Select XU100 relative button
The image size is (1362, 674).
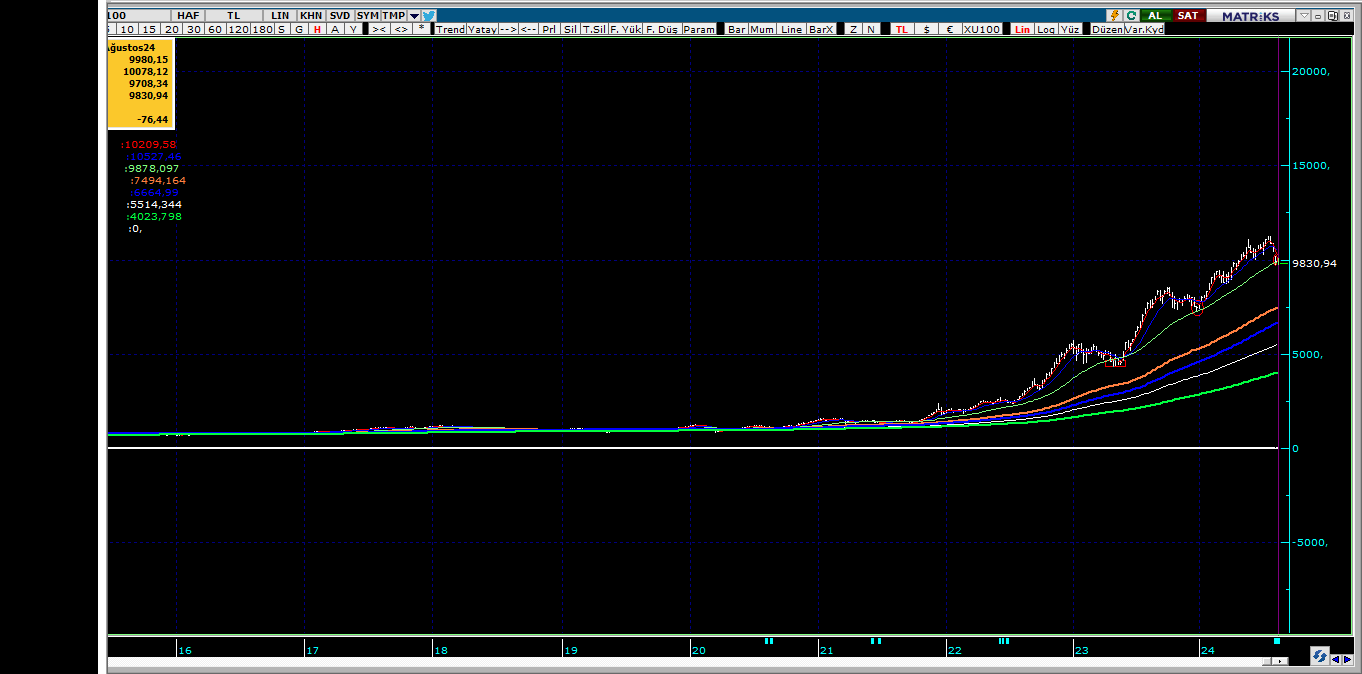coord(982,29)
